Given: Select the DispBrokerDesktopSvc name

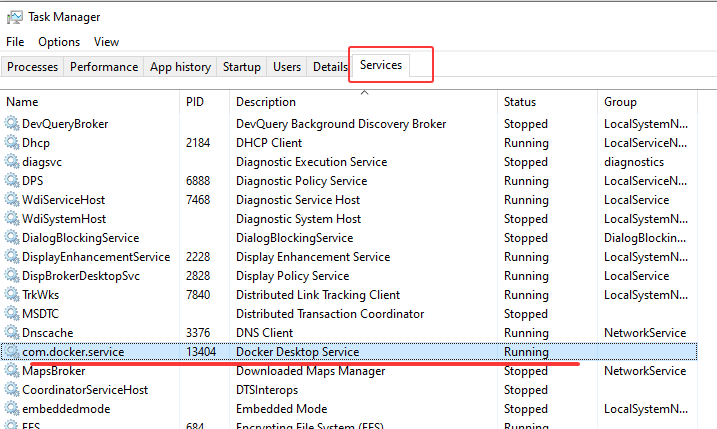Looking at the screenshot, I should (x=81, y=276).
